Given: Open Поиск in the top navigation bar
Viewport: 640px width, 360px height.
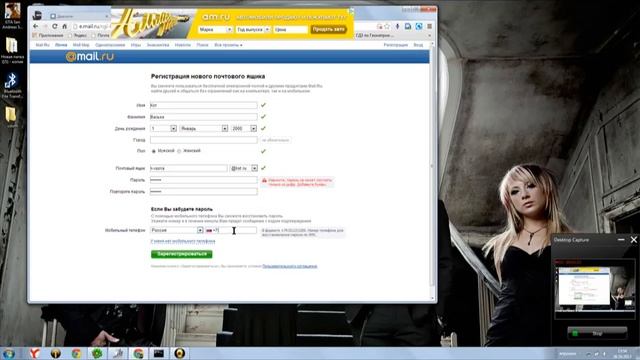Looking at the screenshot, I should [x=202, y=45].
